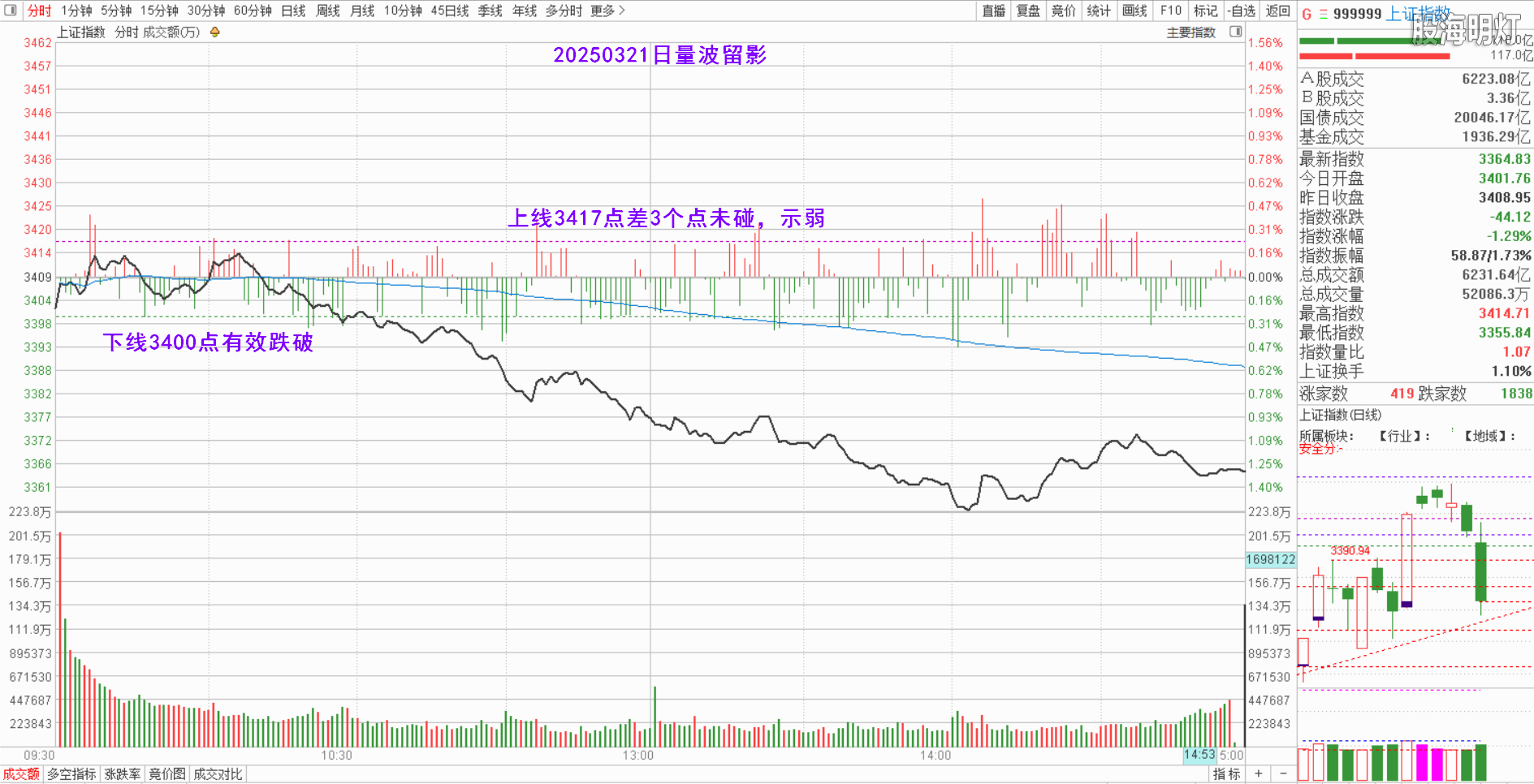Click the alert bell icon beside 成交额(万)
1534x784 pixels.
pos(215,32)
